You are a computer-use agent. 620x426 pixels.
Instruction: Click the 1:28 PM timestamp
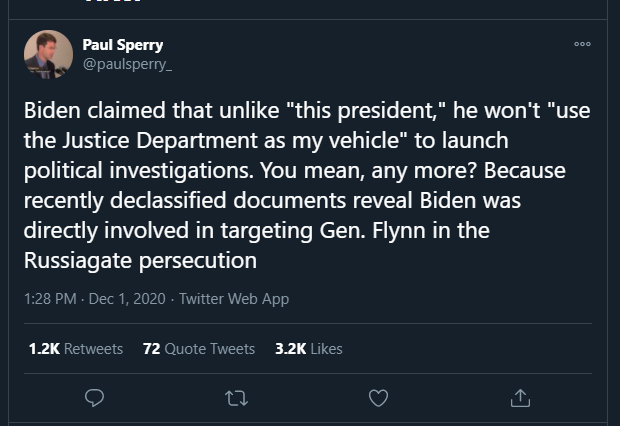tap(50, 299)
